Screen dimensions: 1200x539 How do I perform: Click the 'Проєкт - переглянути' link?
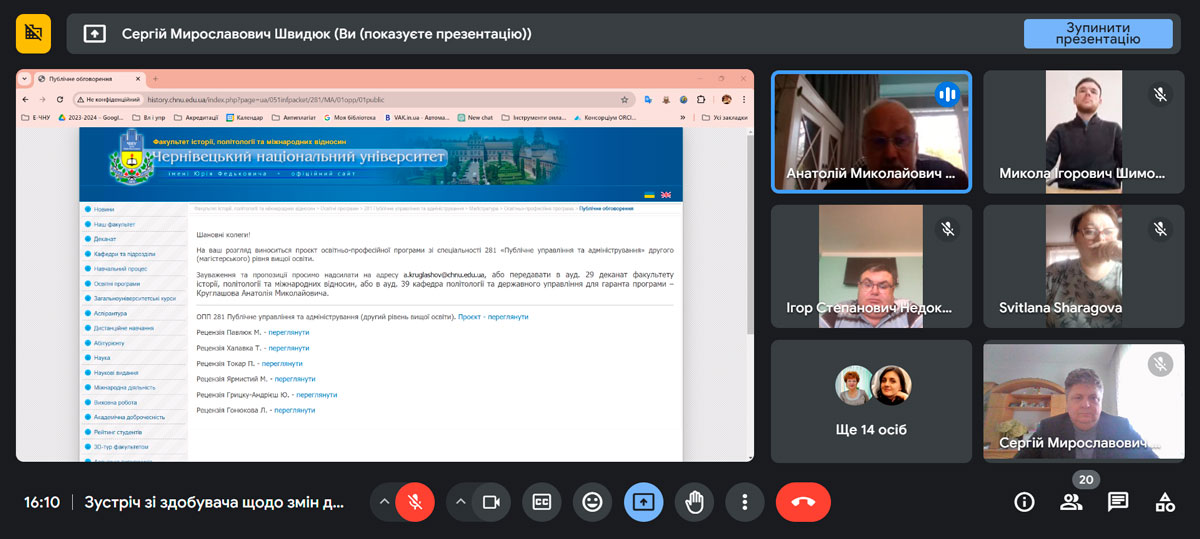tap(493, 316)
